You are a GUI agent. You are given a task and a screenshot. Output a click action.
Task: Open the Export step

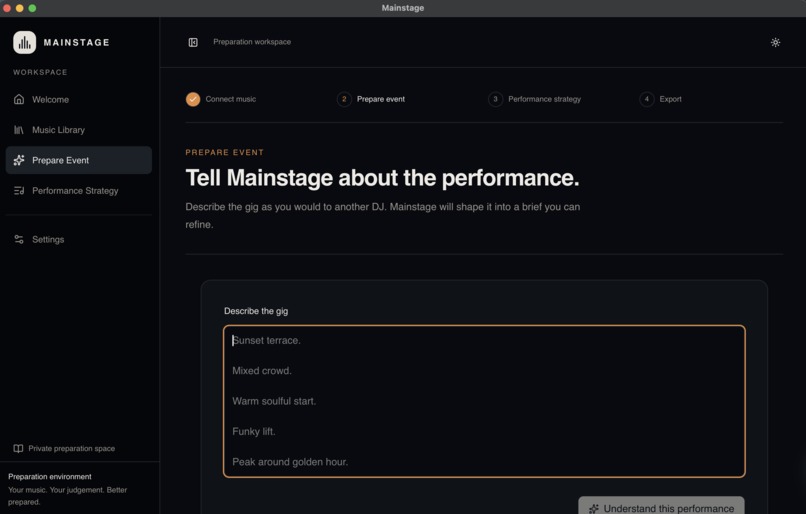[x=661, y=99]
